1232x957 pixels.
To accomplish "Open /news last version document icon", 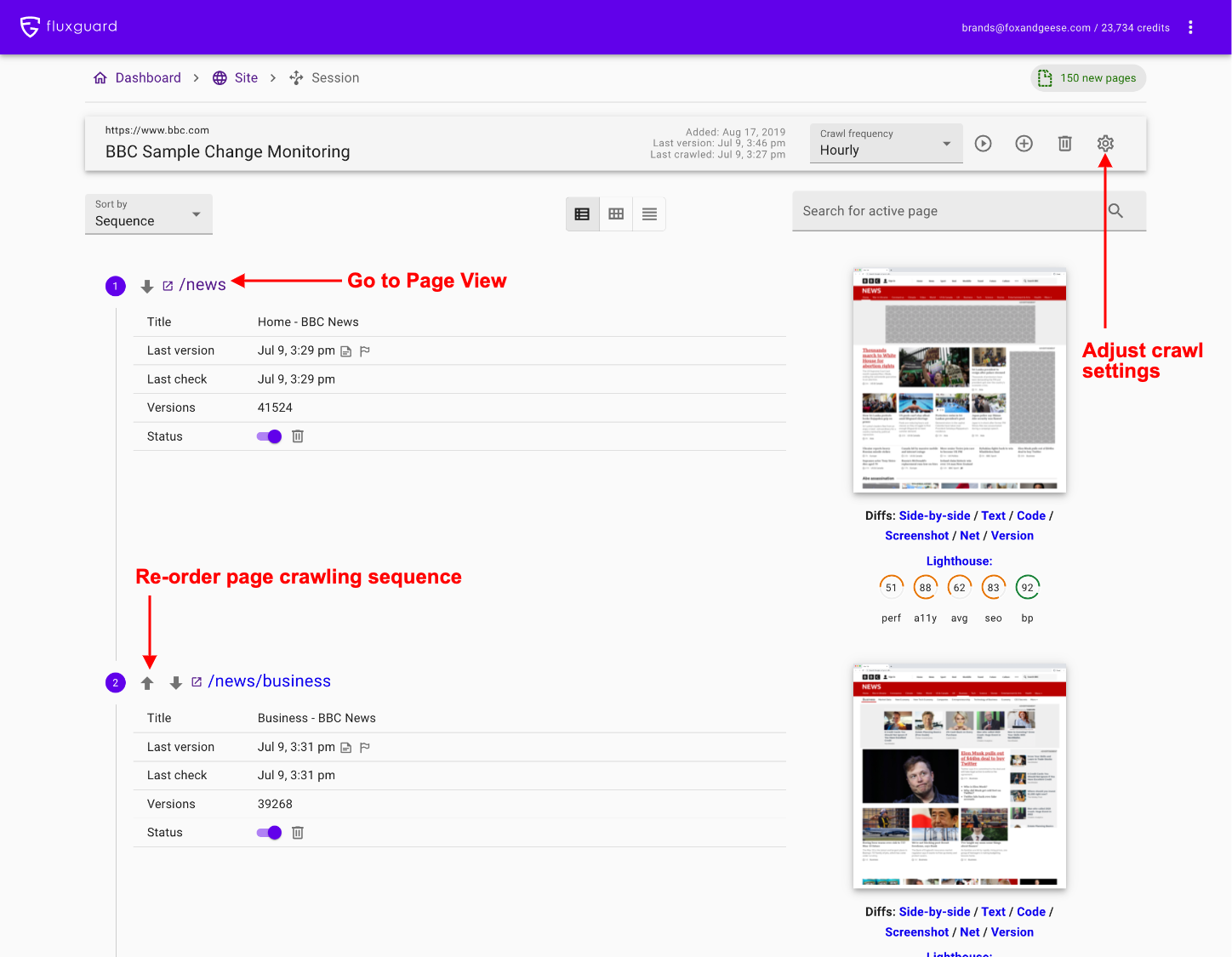I will [345, 351].
